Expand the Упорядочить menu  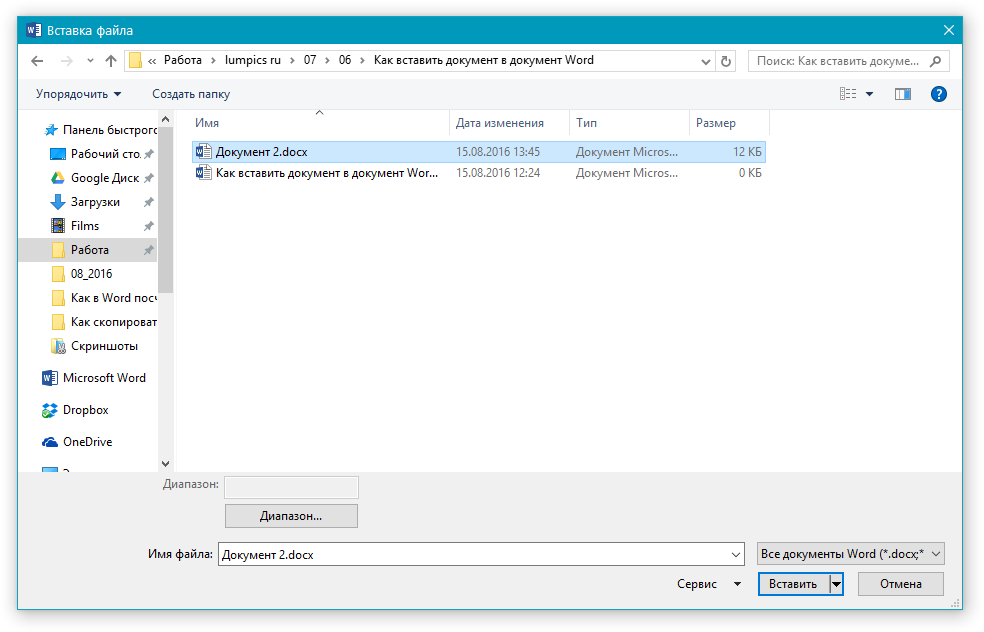point(78,94)
